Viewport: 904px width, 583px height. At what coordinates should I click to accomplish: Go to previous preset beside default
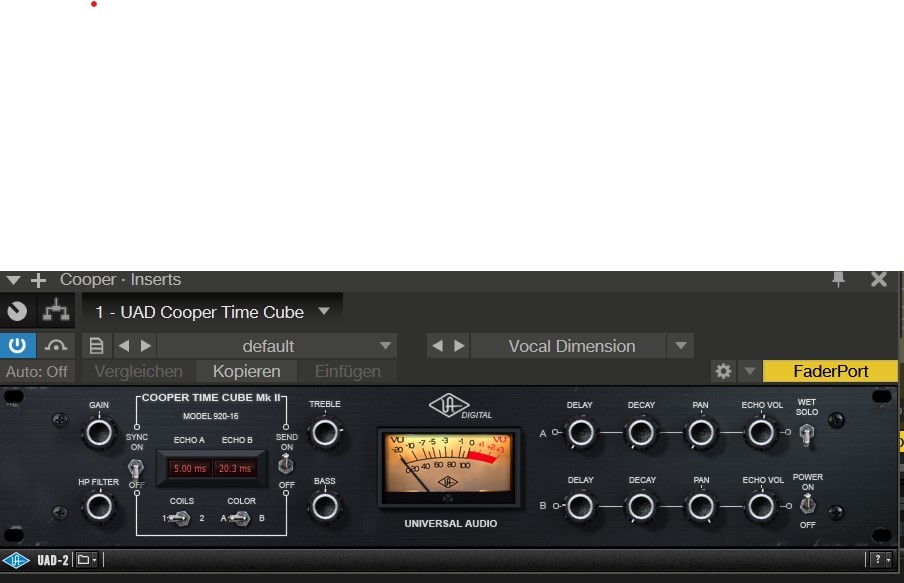(124, 346)
